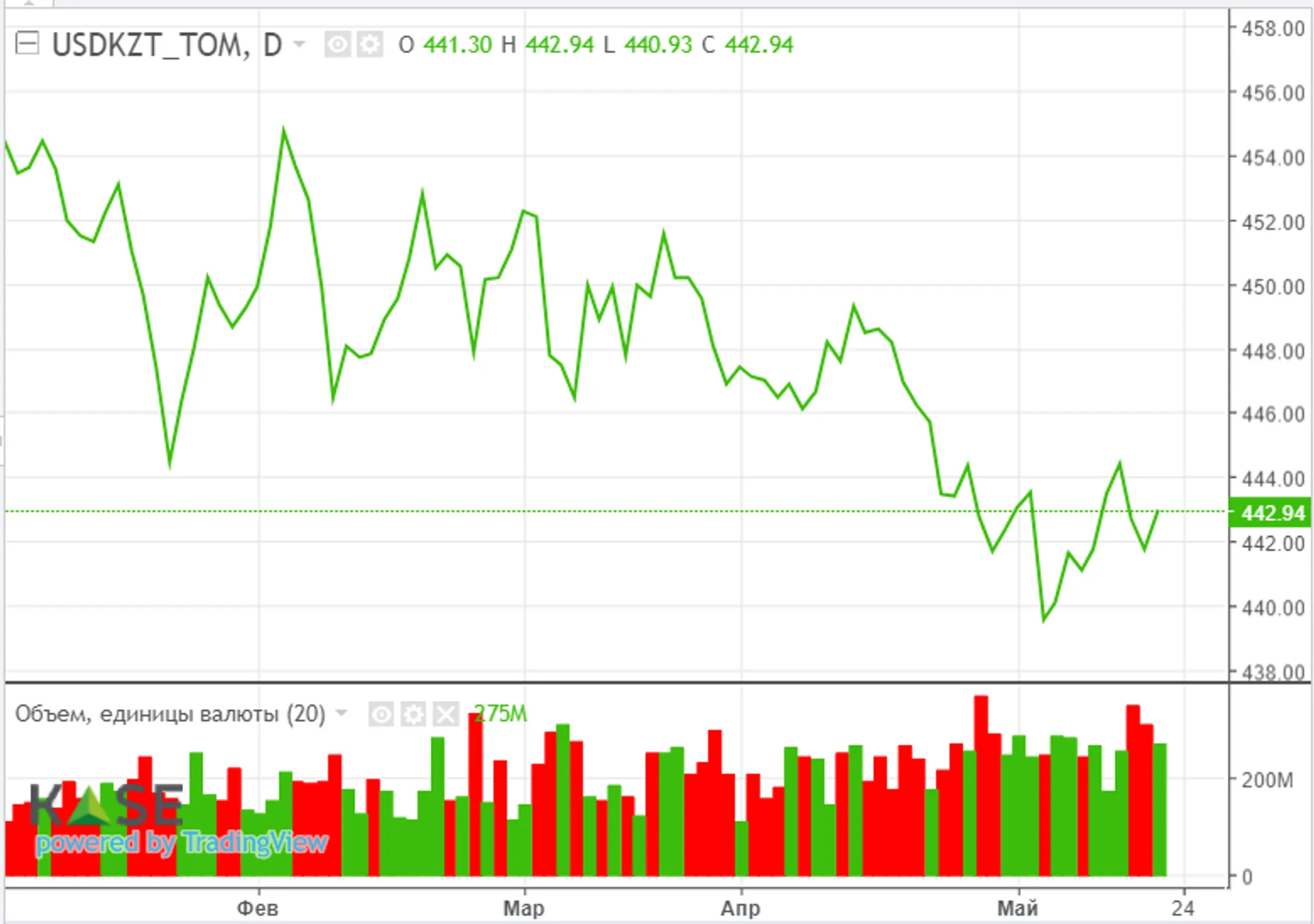Viewport: 1314px width, 924px height.
Task: Open volume indicator settings gear
Action: (414, 714)
